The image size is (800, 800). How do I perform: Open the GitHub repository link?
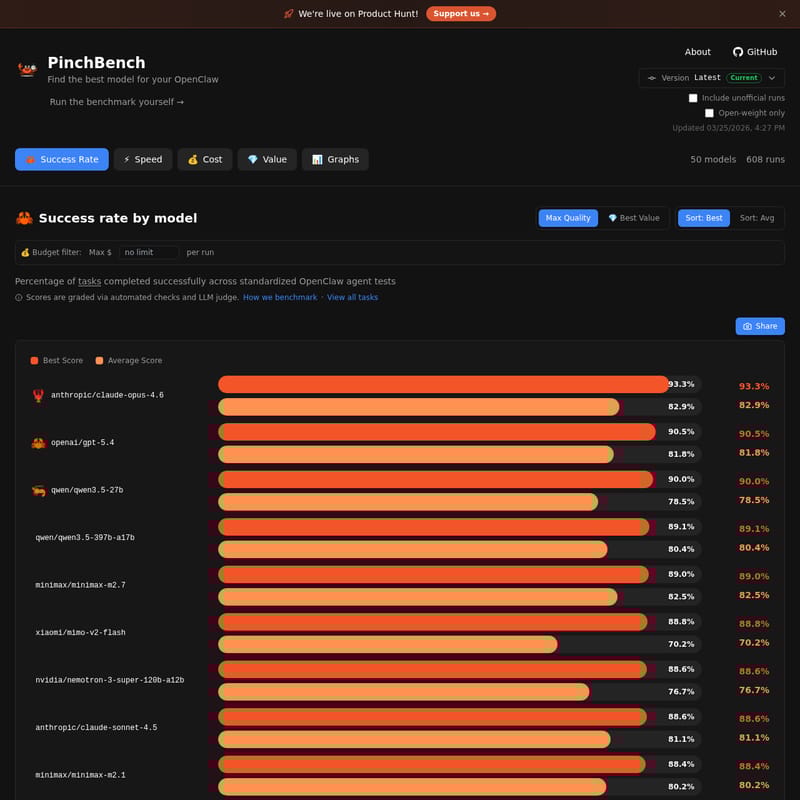tap(754, 52)
